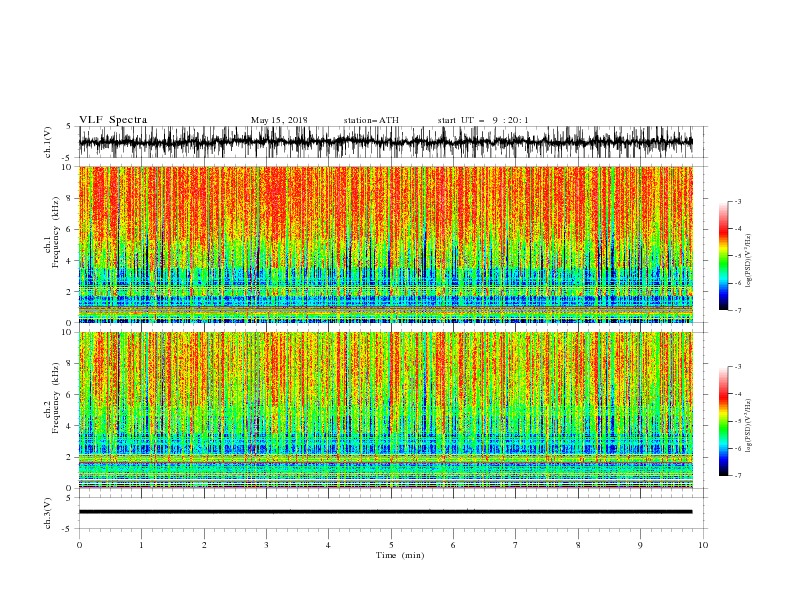Image resolution: width=792 pixels, height=612 pixels.
Task: Click the "0" time-axis tick label
Action: click(79, 545)
